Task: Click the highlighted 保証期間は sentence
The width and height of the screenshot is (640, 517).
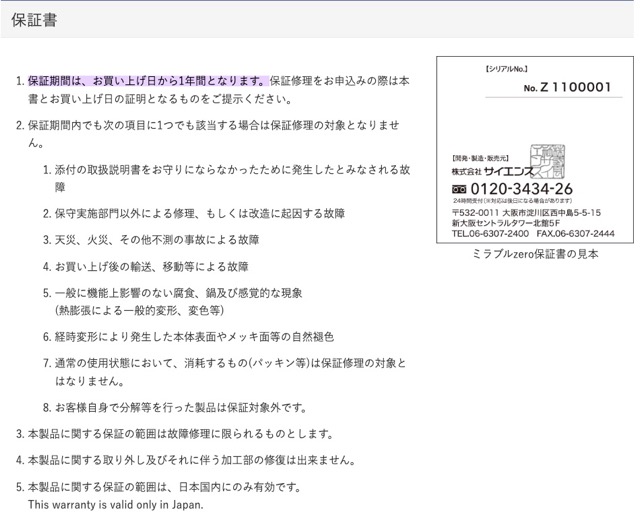Action: (x=148, y=80)
